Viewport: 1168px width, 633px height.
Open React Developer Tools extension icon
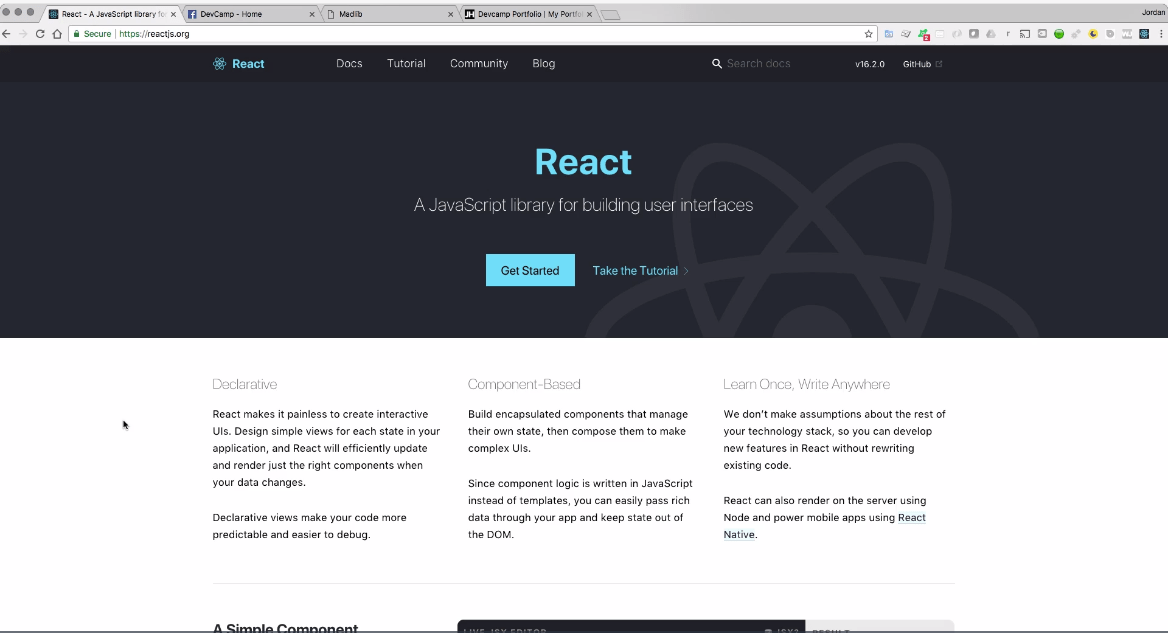coord(1144,34)
